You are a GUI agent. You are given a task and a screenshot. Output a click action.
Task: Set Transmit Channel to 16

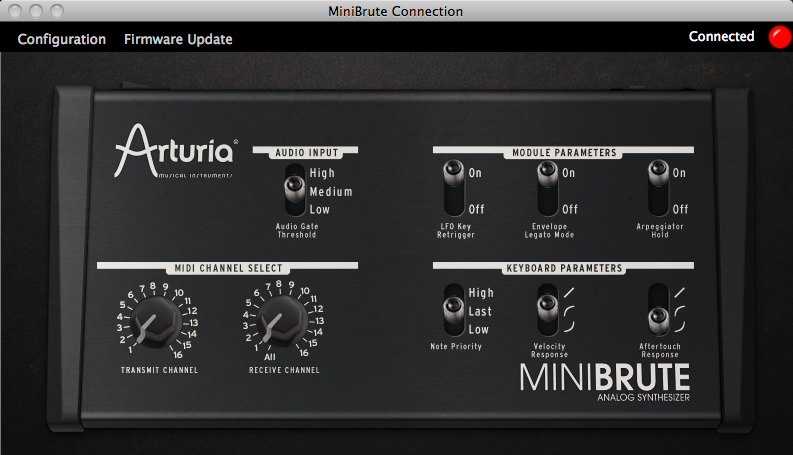(178, 355)
